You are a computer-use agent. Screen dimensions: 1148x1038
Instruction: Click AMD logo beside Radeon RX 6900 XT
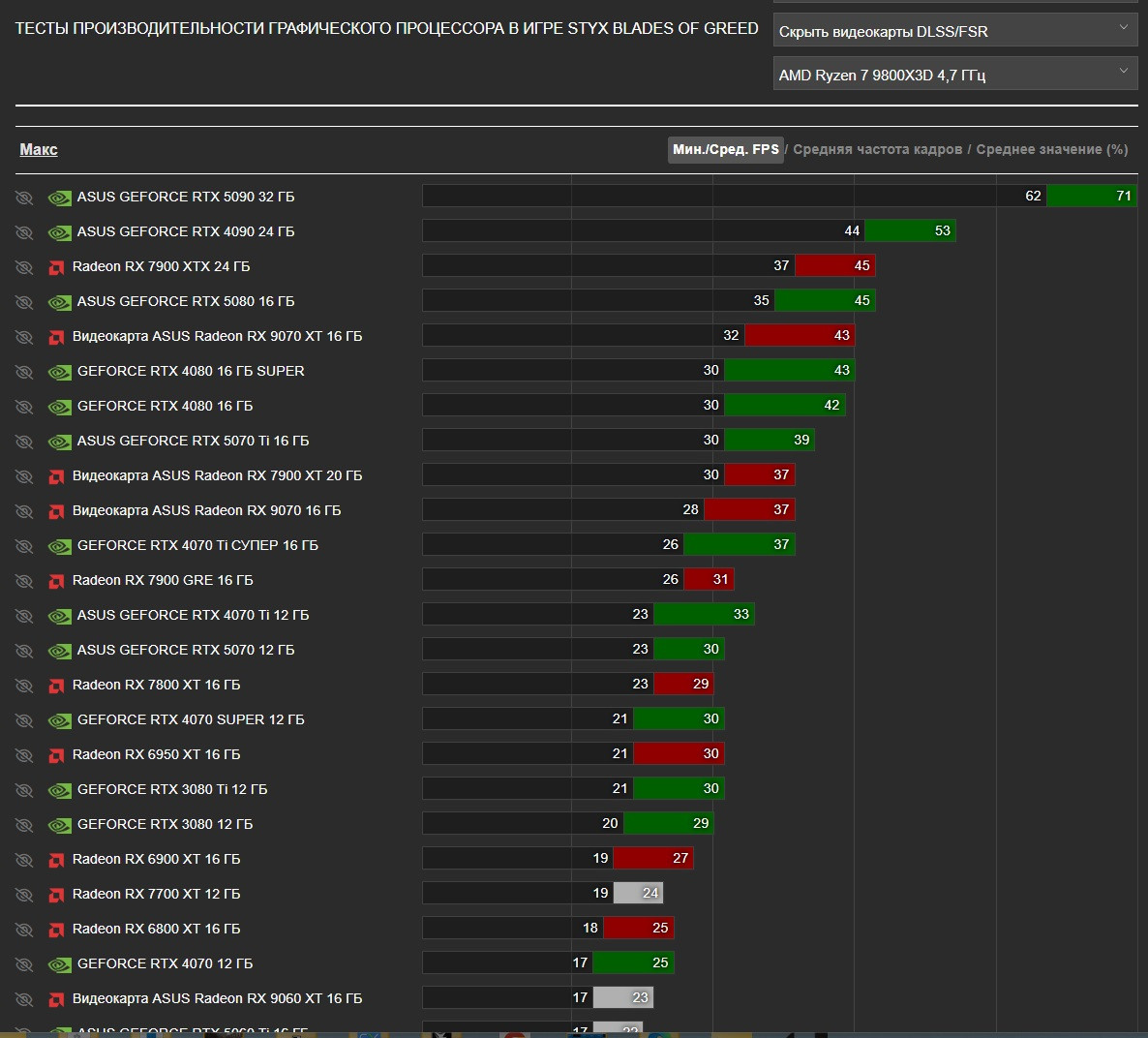pyautogui.click(x=56, y=860)
